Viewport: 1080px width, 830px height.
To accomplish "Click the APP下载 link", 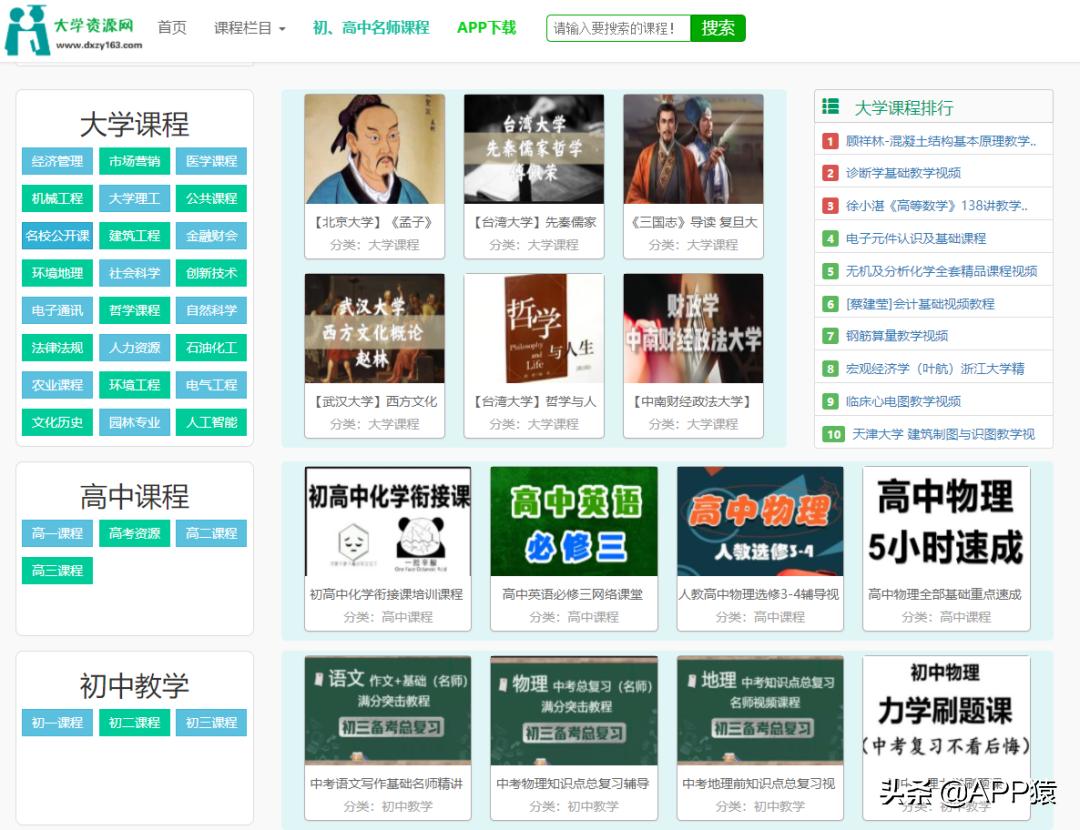I will [487, 28].
